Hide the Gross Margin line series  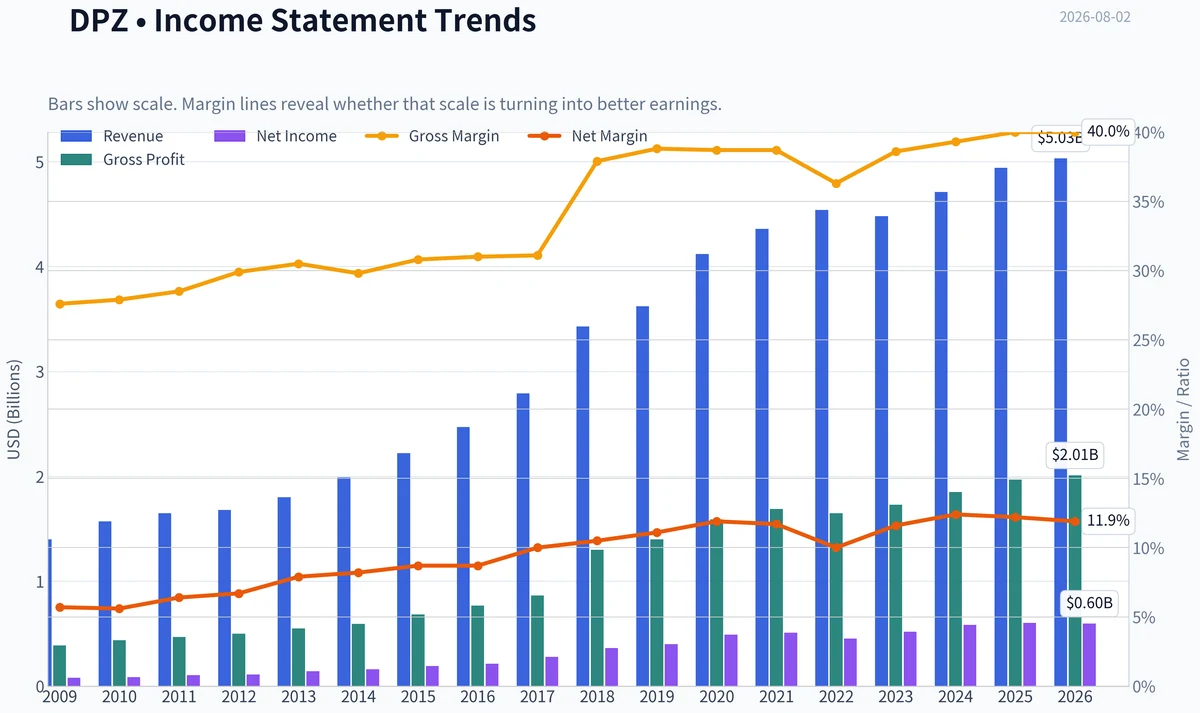click(x=432, y=136)
